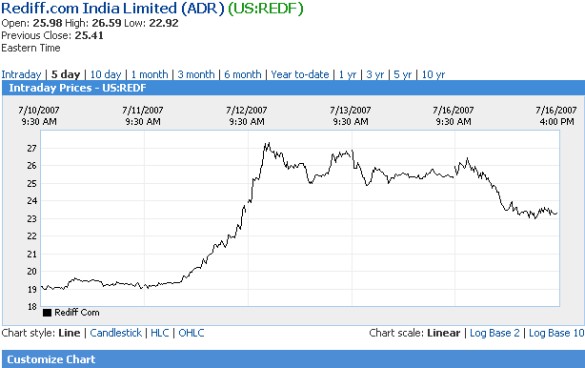Show the 3 yr chart
Viewport: 585px width, 368px height.
click(x=375, y=74)
